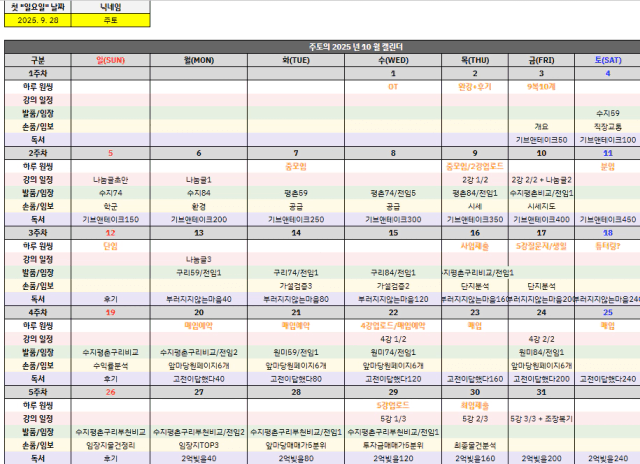Image resolution: width=640 pixels, height=464 pixels.
Task: Select the 개요 cell
Action: [x=541, y=127]
